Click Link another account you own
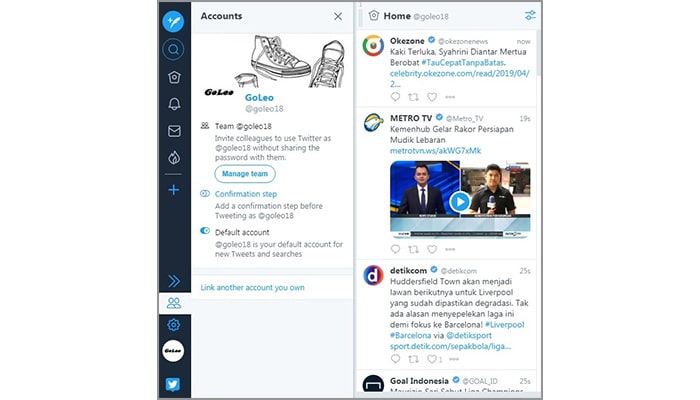 point(253,288)
